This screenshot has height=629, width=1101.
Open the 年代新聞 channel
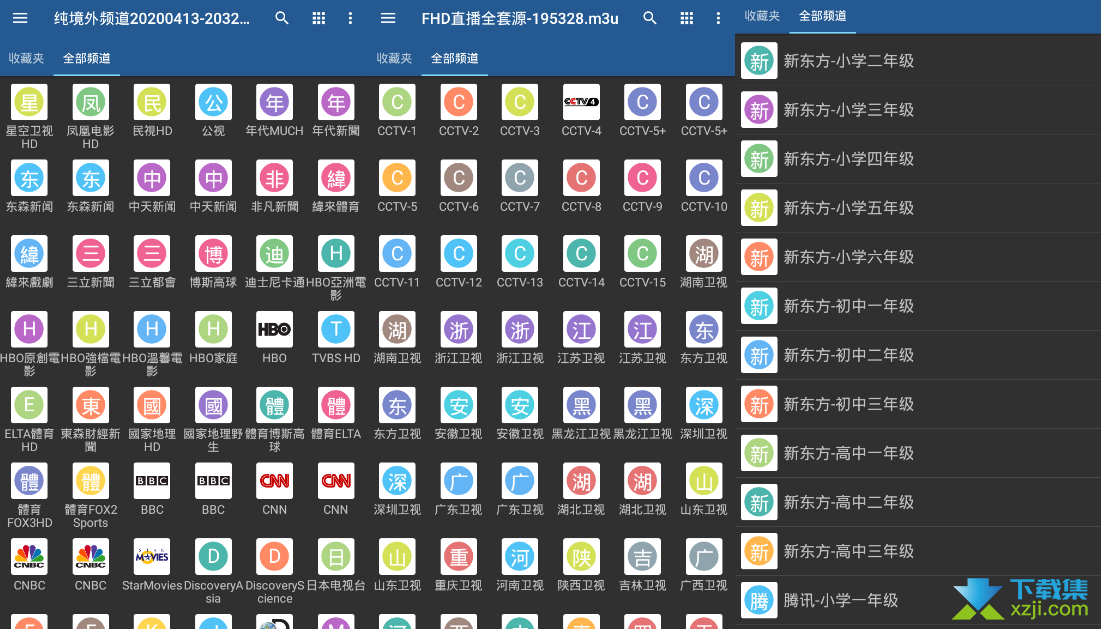coord(336,110)
